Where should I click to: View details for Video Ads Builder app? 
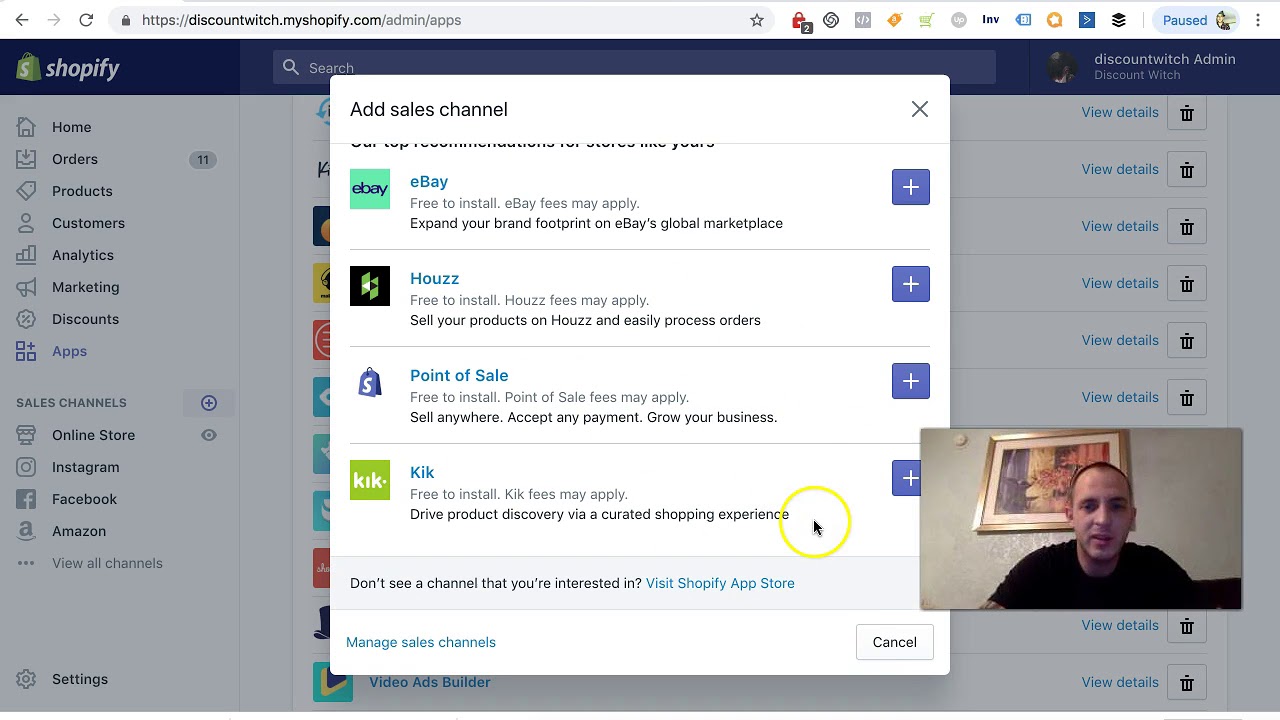1120,682
